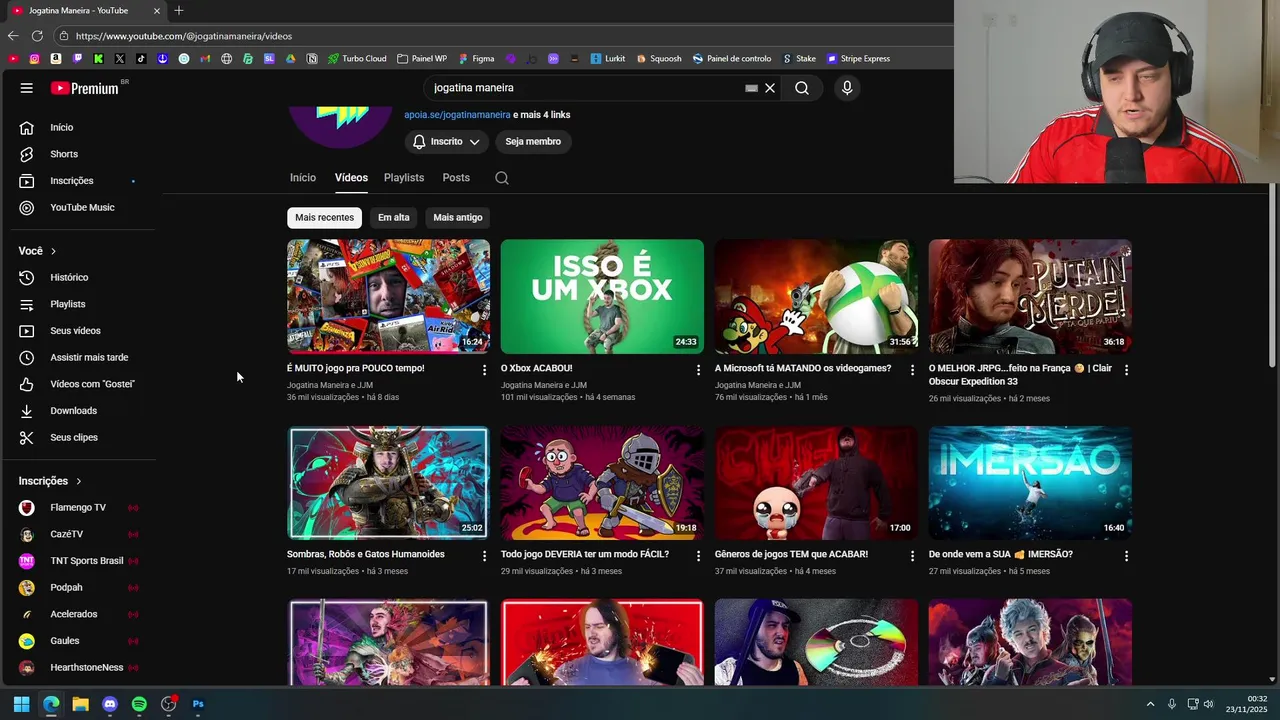Click the YouTube search input field
Image resolution: width=1280 pixels, height=720 pixels.
coord(585,88)
